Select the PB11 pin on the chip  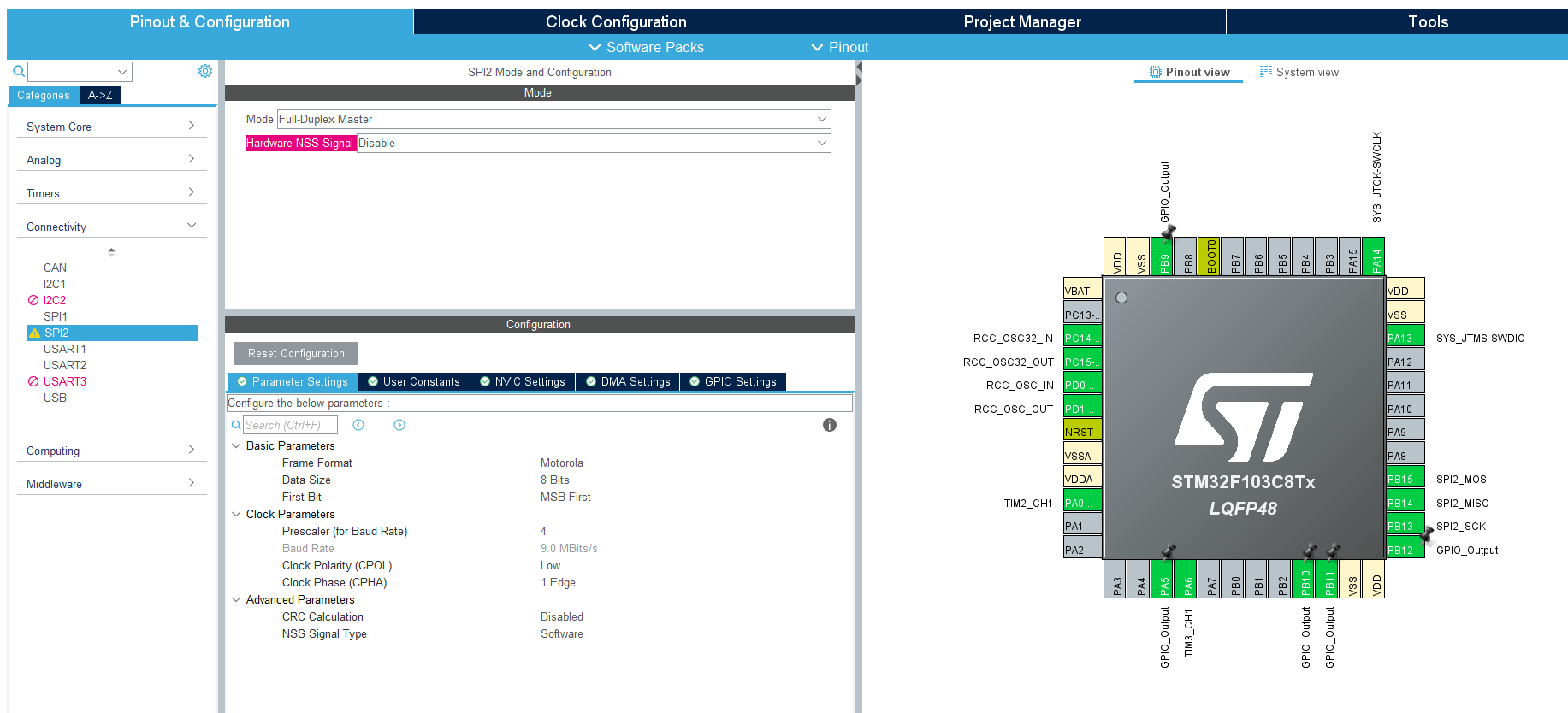click(1327, 579)
